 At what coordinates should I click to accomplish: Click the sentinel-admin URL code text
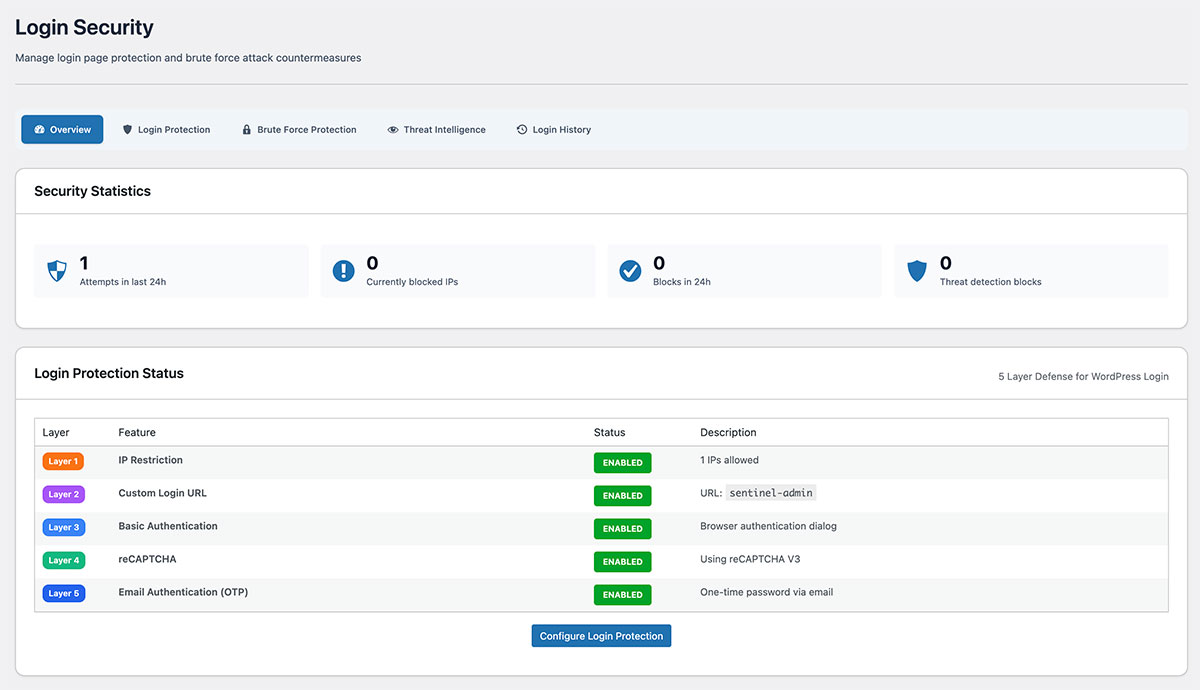pyautogui.click(x=771, y=493)
